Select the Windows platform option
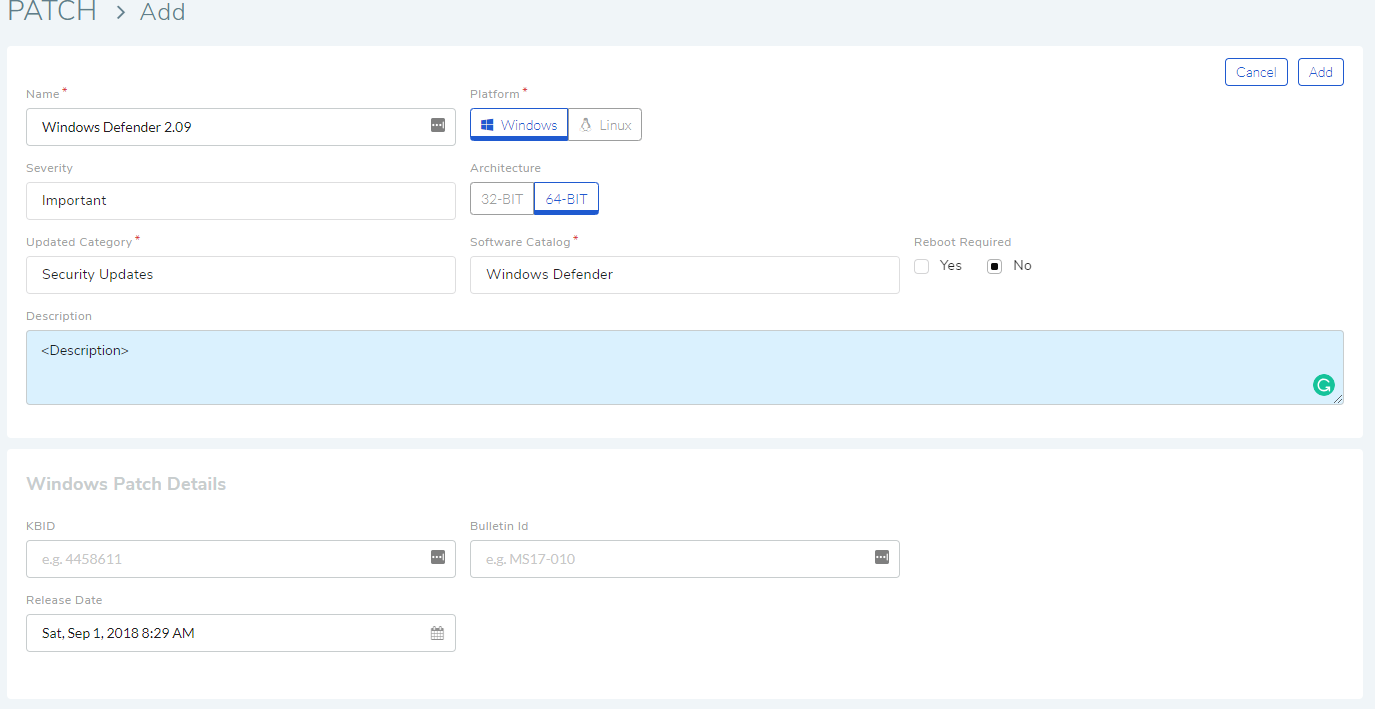 pyautogui.click(x=519, y=125)
